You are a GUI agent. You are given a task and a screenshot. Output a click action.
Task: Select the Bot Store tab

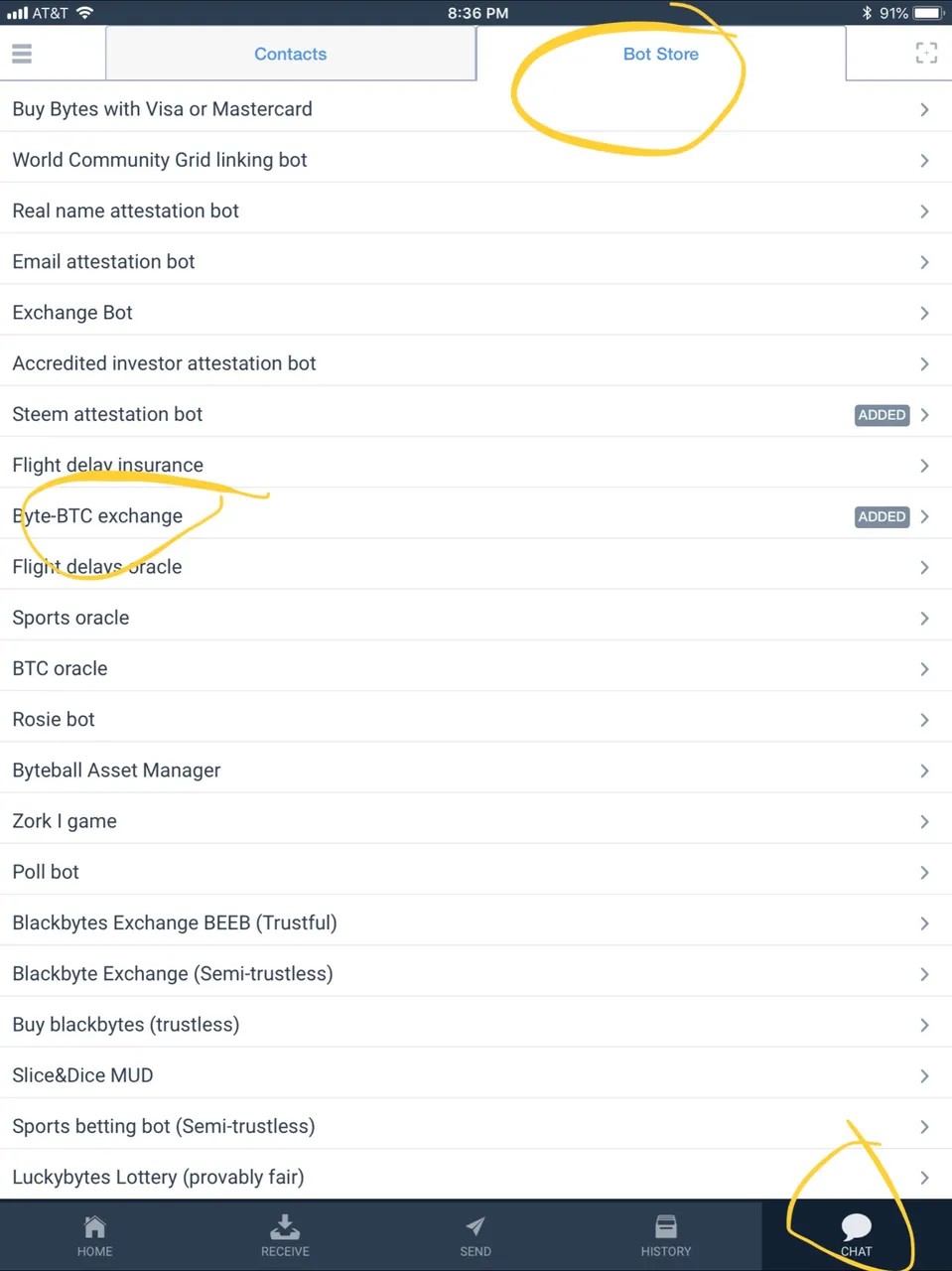tap(661, 54)
